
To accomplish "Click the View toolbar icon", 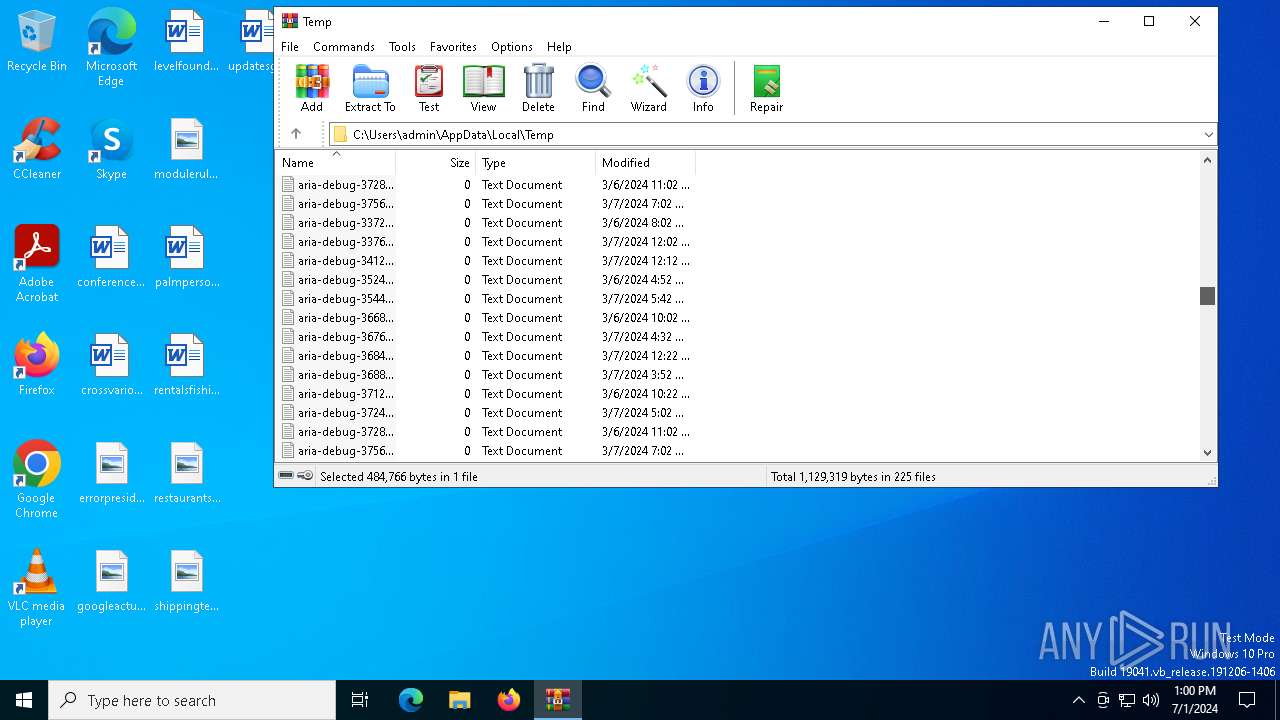I will (483, 88).
